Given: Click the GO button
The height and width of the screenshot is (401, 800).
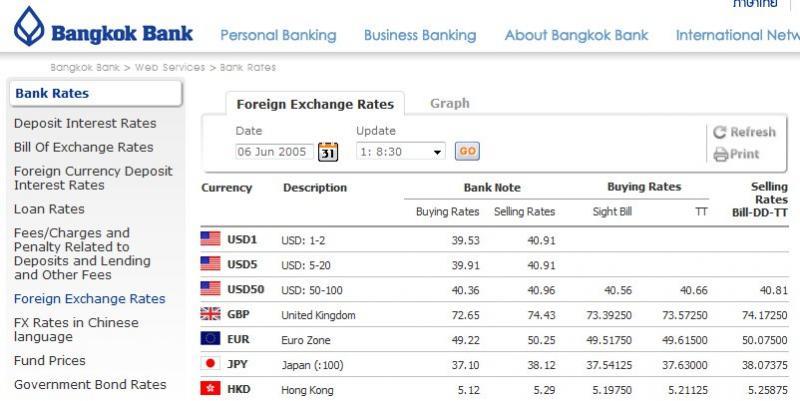Looking at the screenshot, I should tap(467, 151).
